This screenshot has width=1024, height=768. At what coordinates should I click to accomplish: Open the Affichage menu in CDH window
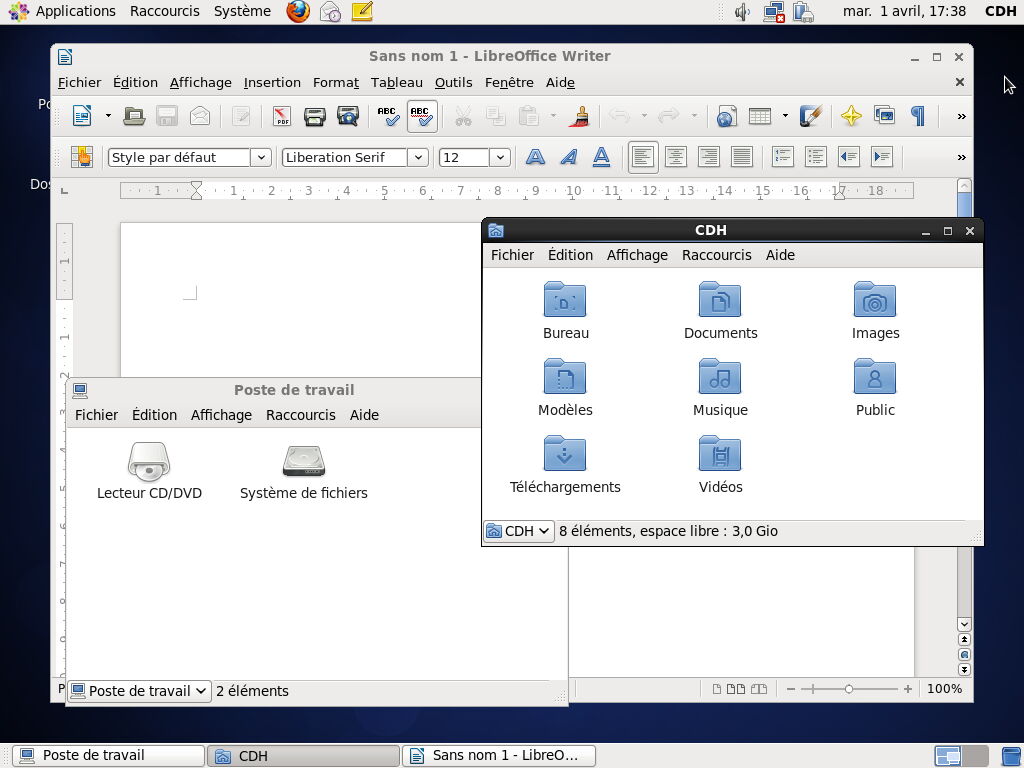point(637,255)
